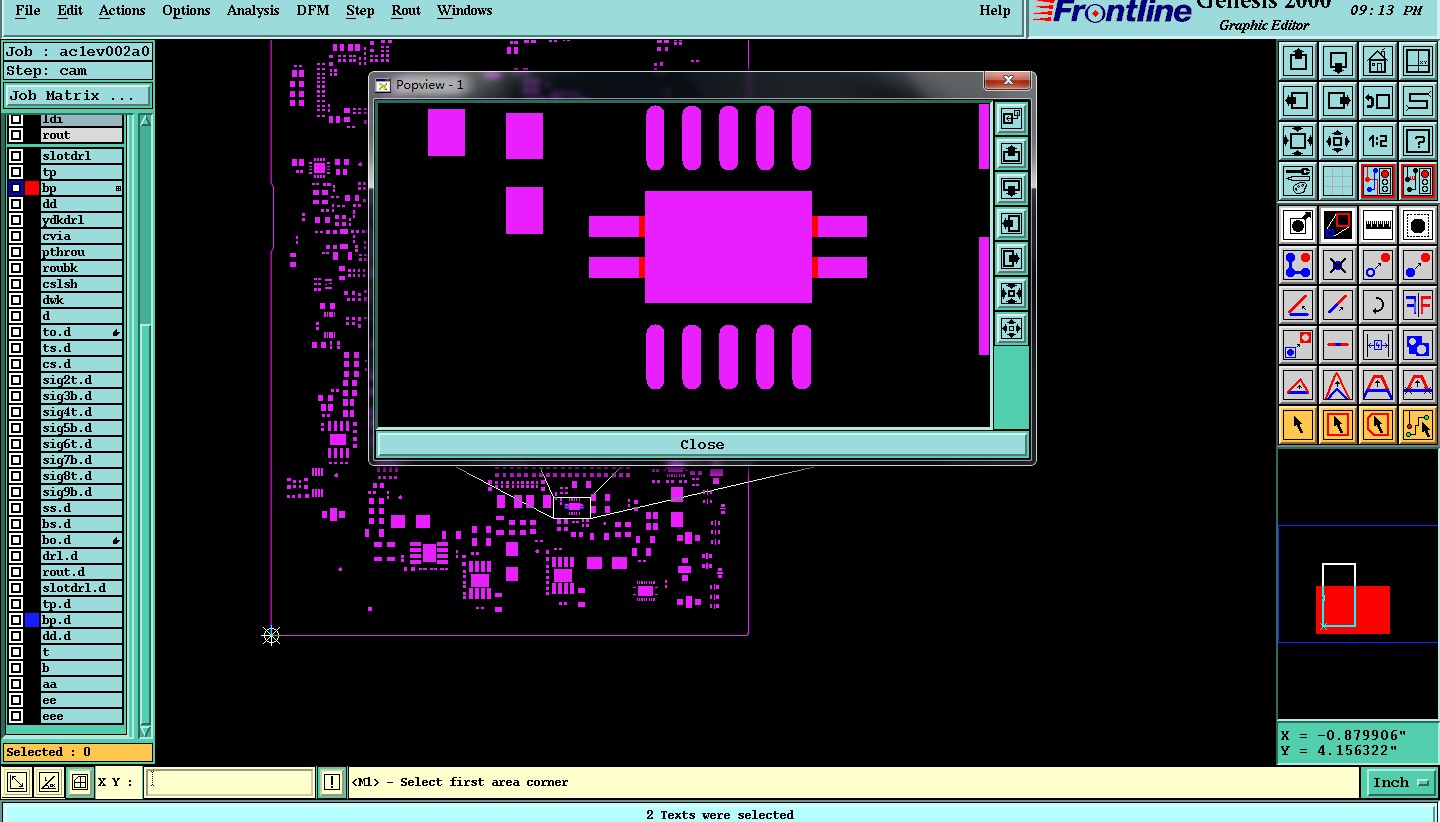Click the X Y coordinate input field
Screen dimensions: 1440x822
click(230, 782)
